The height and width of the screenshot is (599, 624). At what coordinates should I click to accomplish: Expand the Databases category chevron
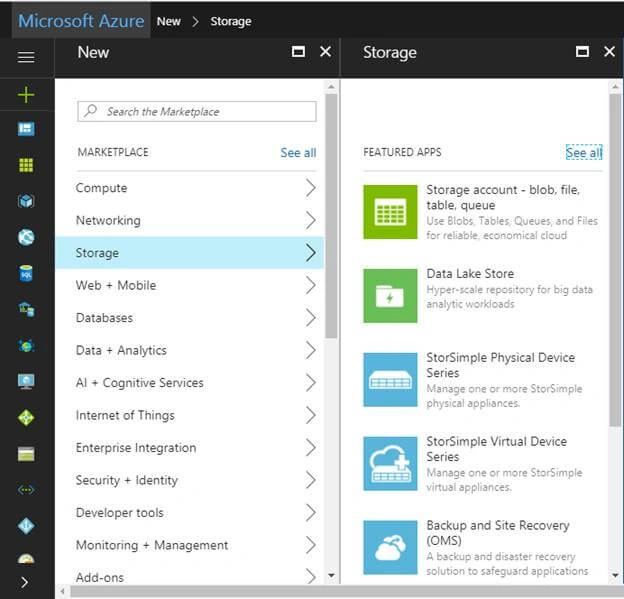(x=311, y=318)
